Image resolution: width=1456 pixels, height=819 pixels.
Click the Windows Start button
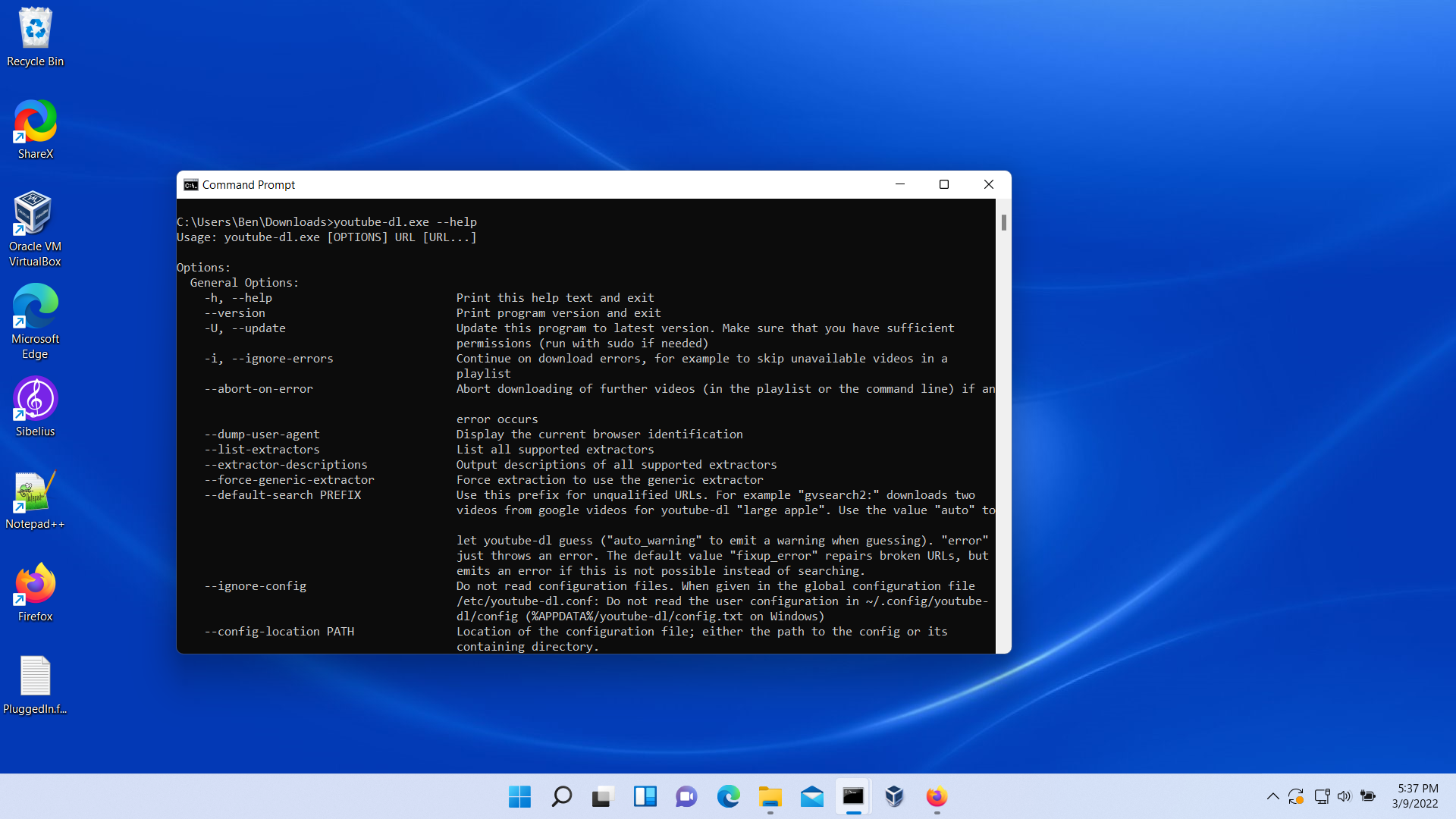[519, 796]
